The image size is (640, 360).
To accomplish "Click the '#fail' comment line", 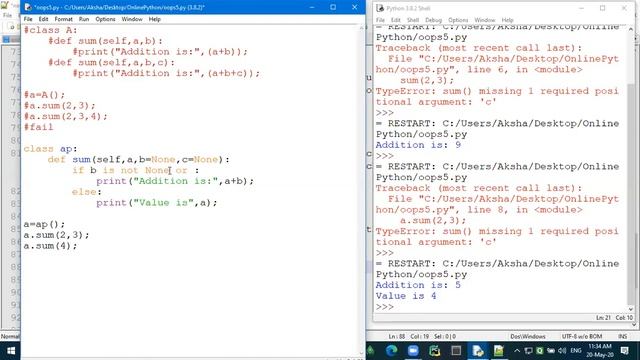I will [38, 127].
